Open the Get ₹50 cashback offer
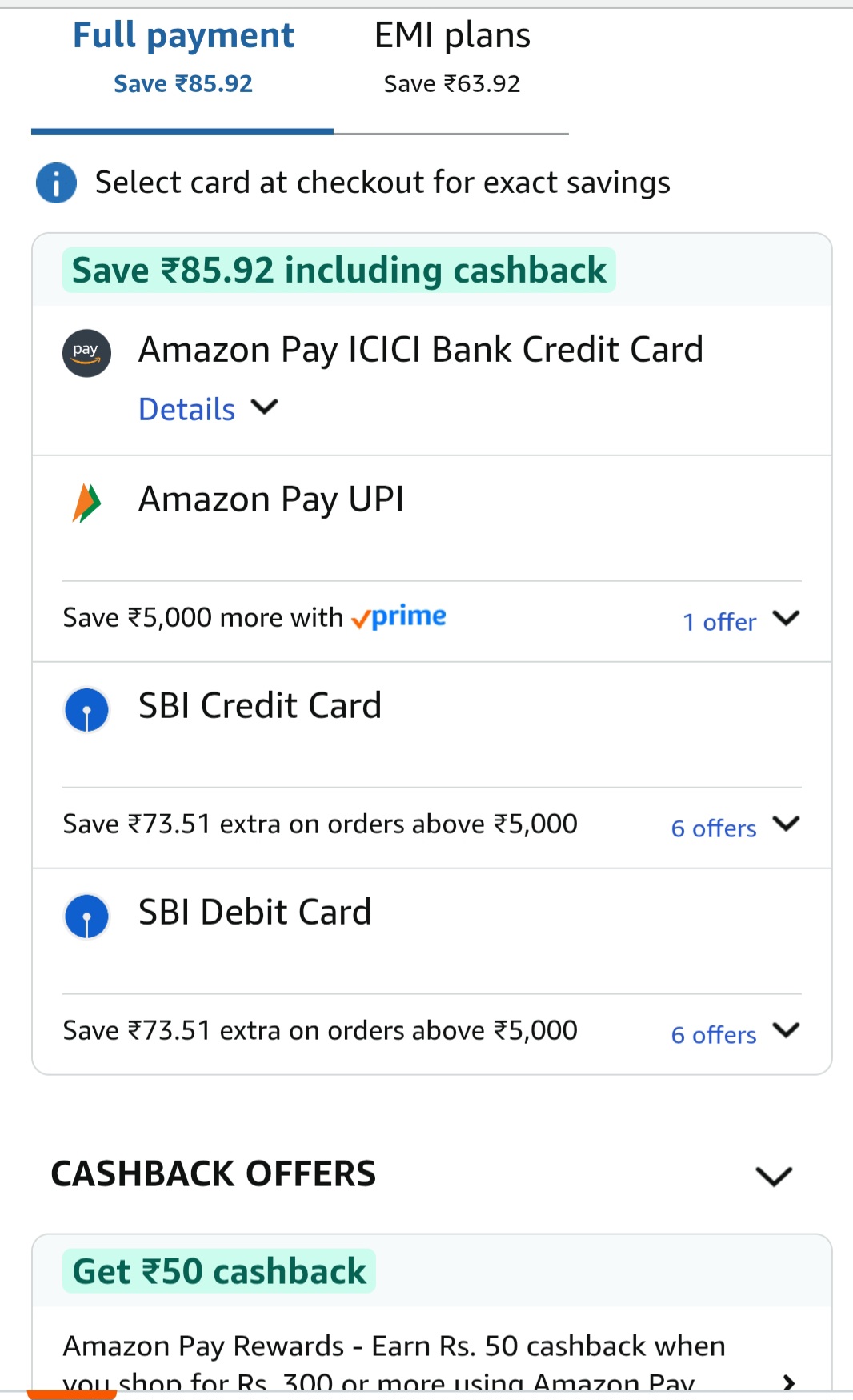This screenshot has width=853, height=1400. [219, 1271]
